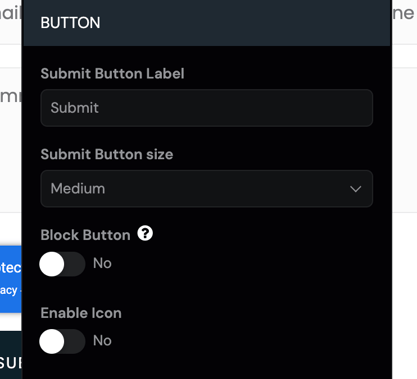Open the Privacy link in blue badge

click(x=8, y=290)
